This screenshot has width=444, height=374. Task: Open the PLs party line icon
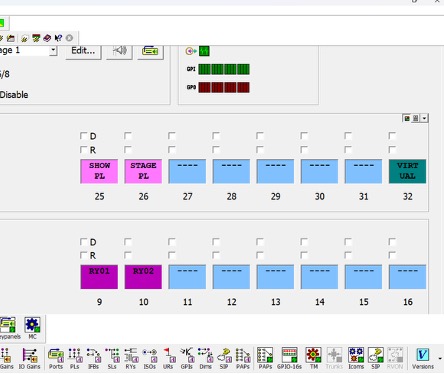[x=75, y=358]
